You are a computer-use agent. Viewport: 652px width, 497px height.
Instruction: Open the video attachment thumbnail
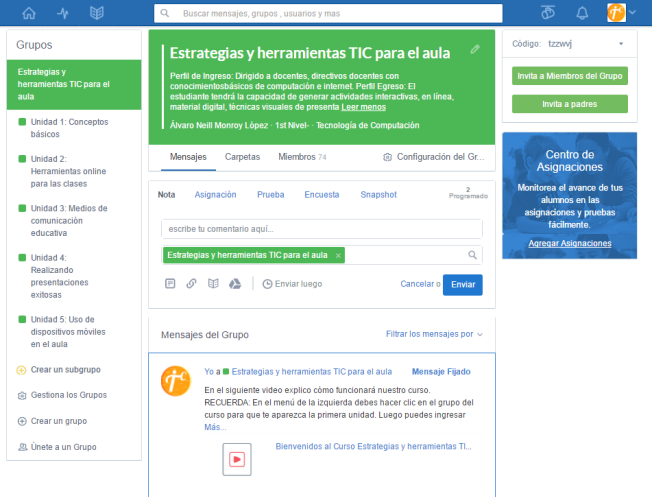coord(237,459)
